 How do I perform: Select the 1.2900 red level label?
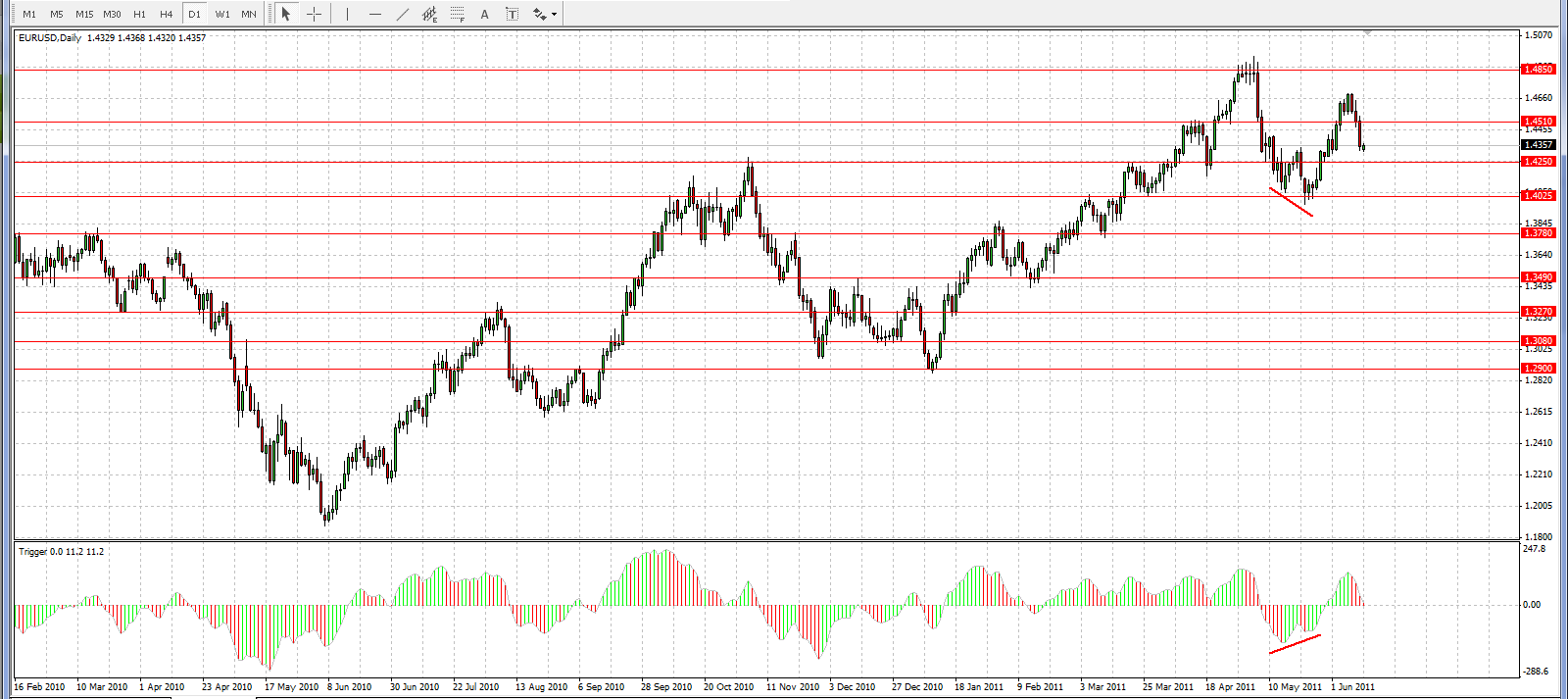1538,369
